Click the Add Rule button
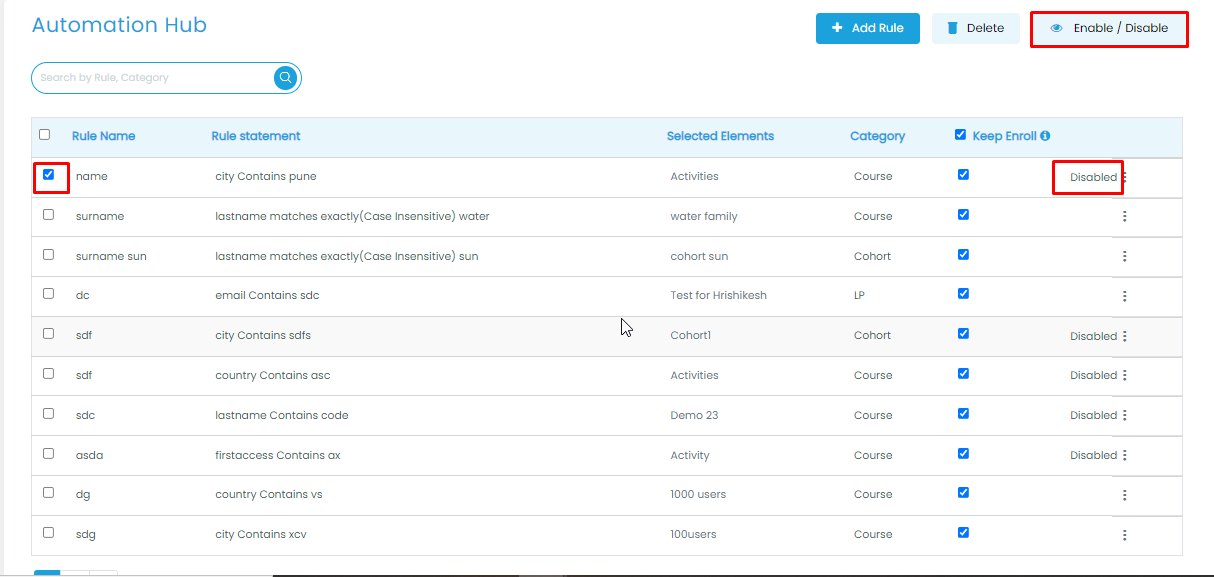 coord(867,28)
